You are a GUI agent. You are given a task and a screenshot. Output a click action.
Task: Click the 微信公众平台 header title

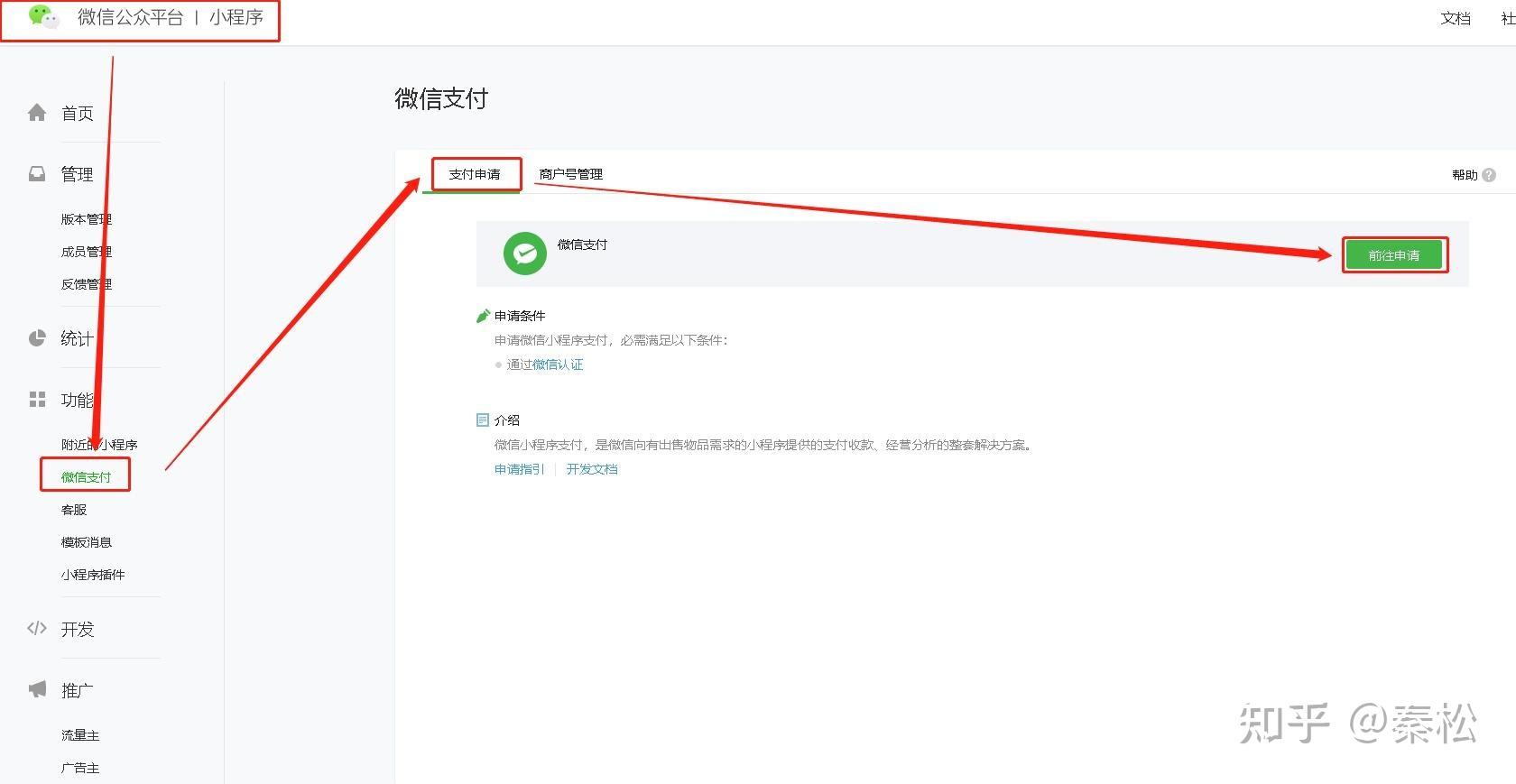click(131, 17)
